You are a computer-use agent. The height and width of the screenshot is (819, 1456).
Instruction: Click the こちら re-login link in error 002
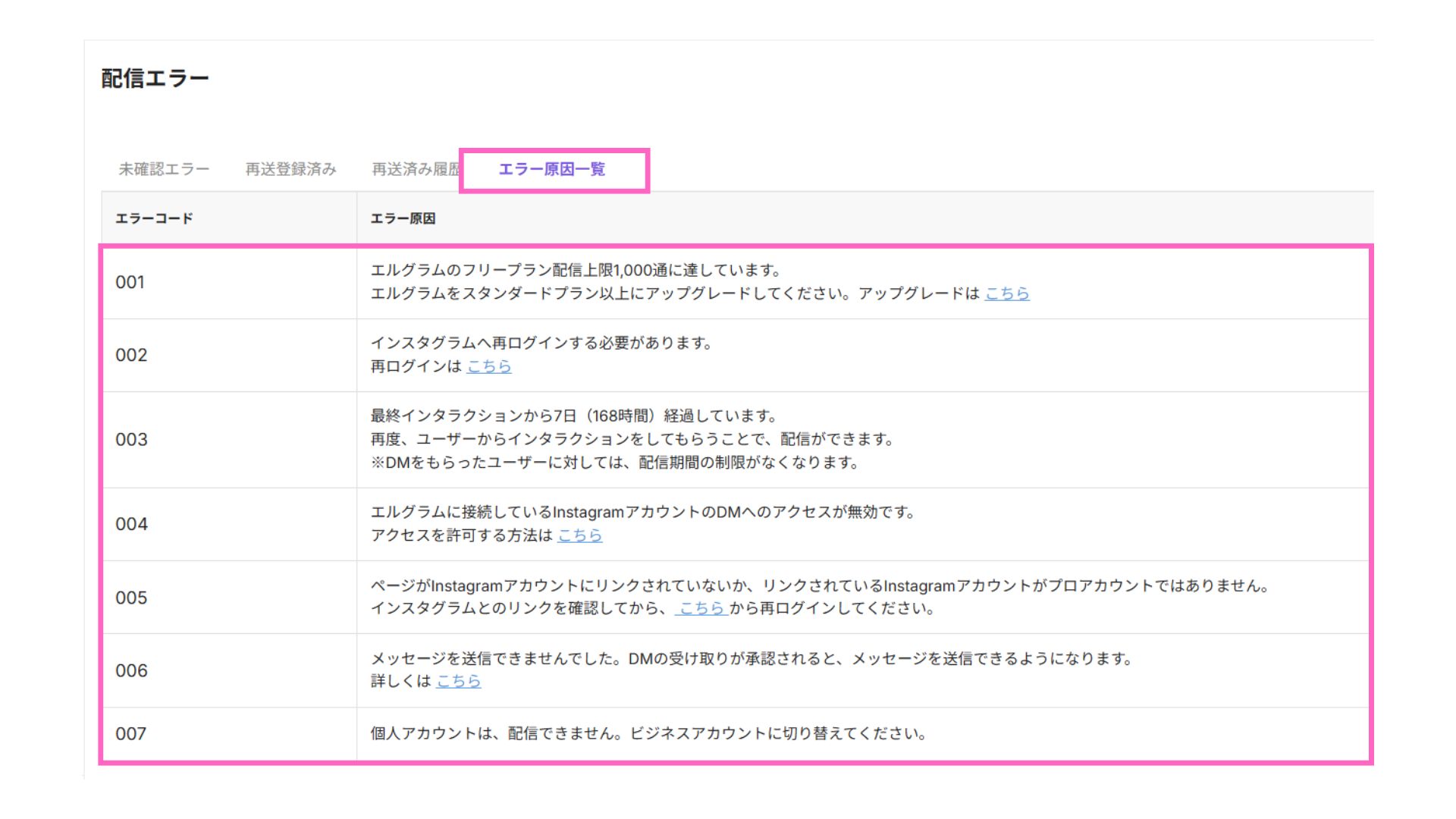488,366
